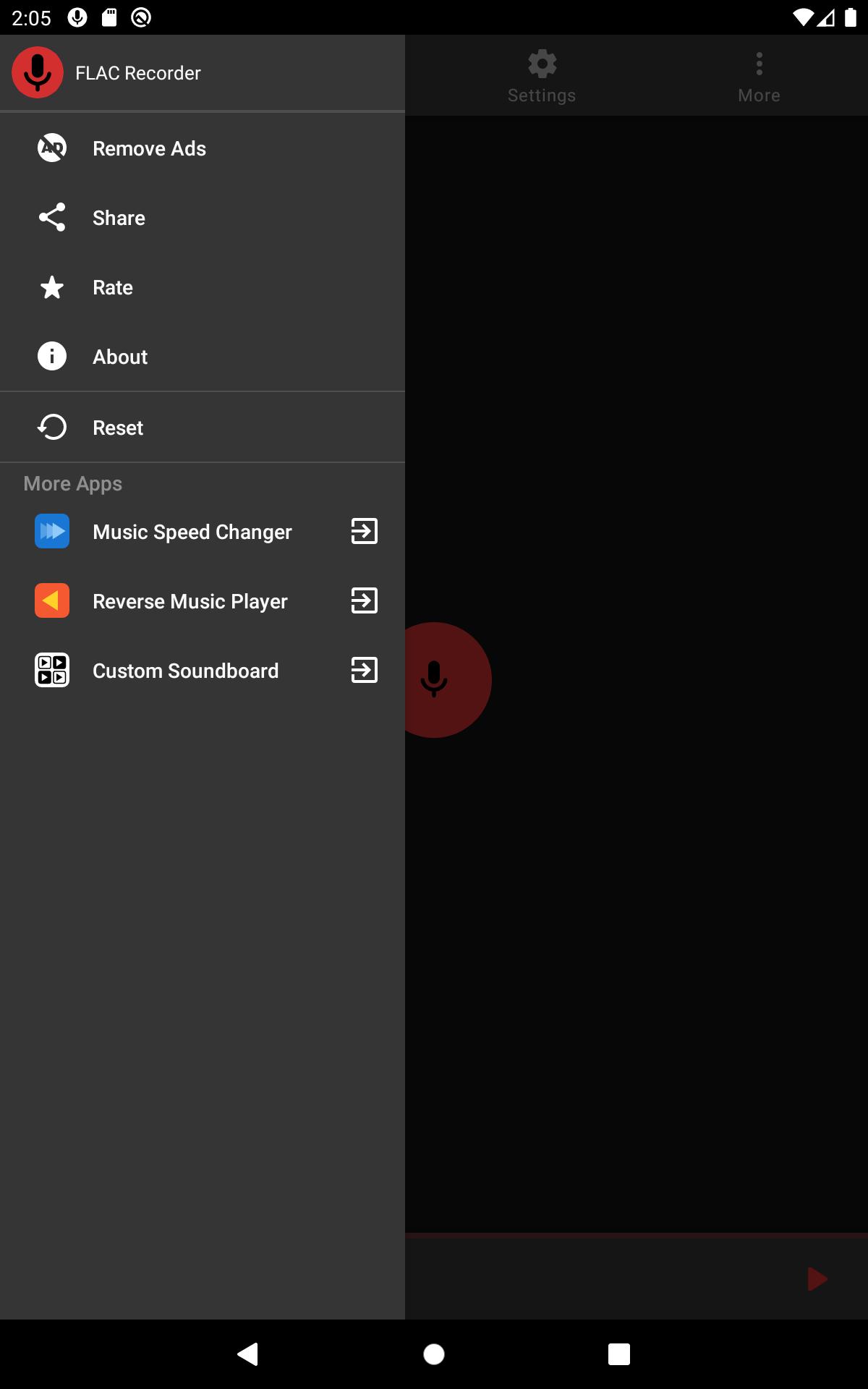Image resolution: width=868 pixels, height=1389 pixels.
Task: Tap the About info icon
Action: pos(52,356)
